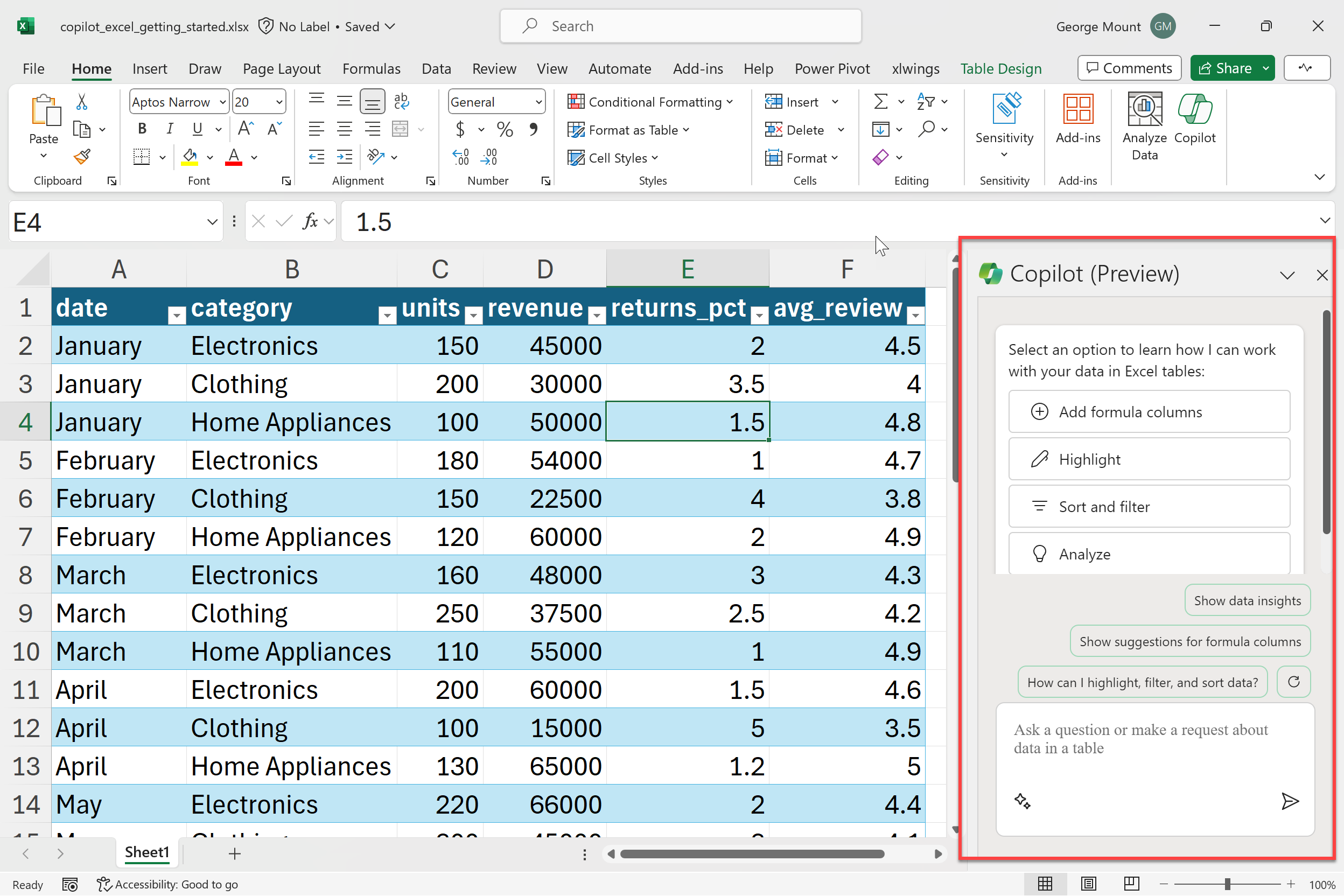This screenshot has height=896, width=1344.
Task: Open the category column filter dropdown
Action: pos(387,315)
